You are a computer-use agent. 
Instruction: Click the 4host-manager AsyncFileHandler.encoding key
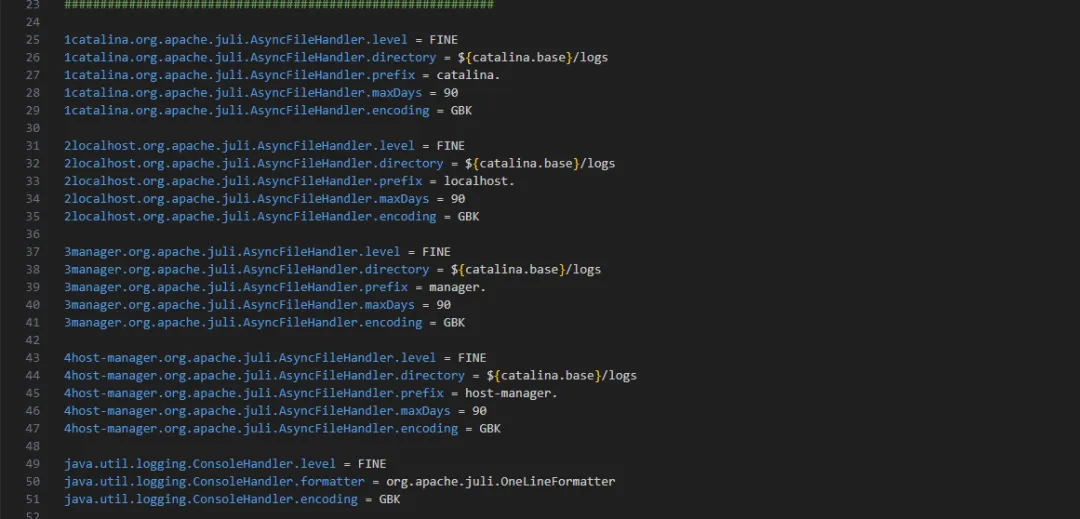point(261,428)
